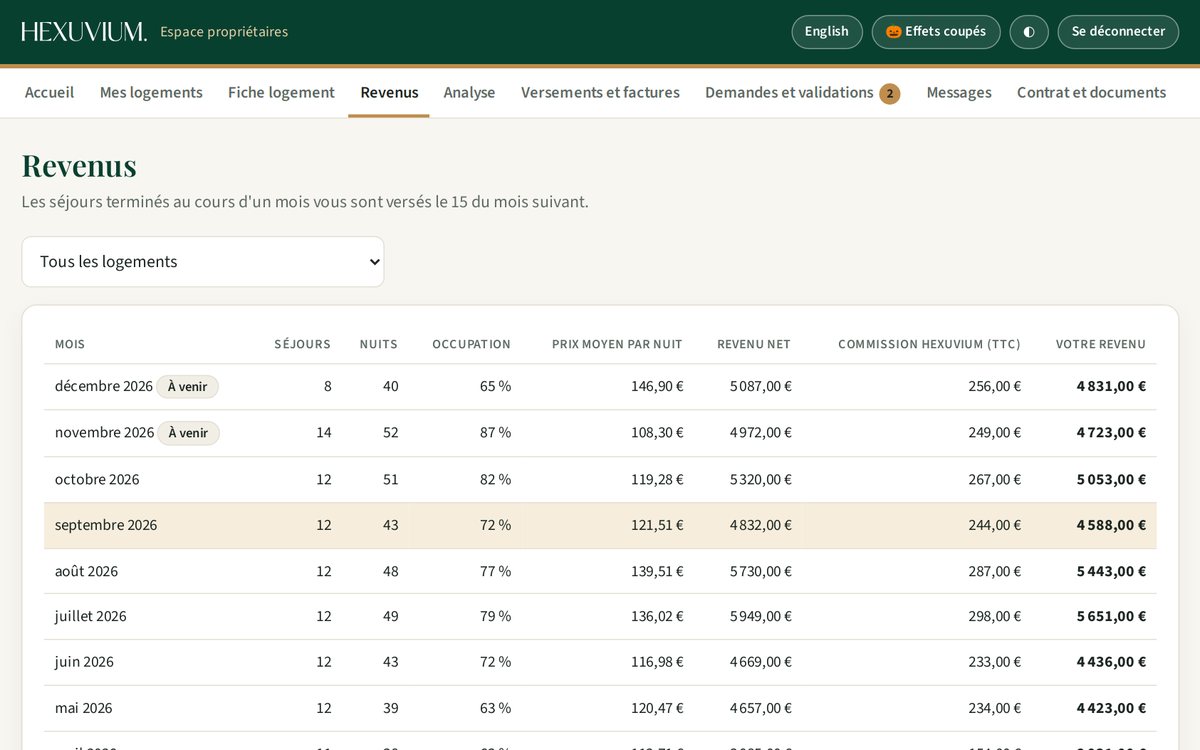Click the 146,90 € average price
1200x750 pixels.
tap(657, 387)
